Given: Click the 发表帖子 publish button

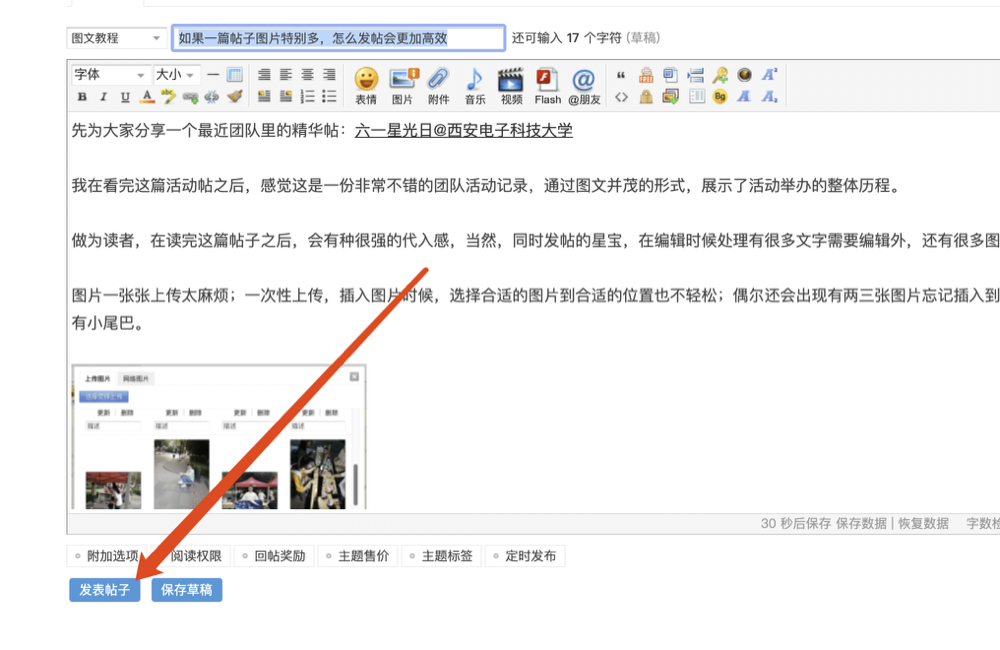Looking at the screenshot, I should tap(105, 590).
